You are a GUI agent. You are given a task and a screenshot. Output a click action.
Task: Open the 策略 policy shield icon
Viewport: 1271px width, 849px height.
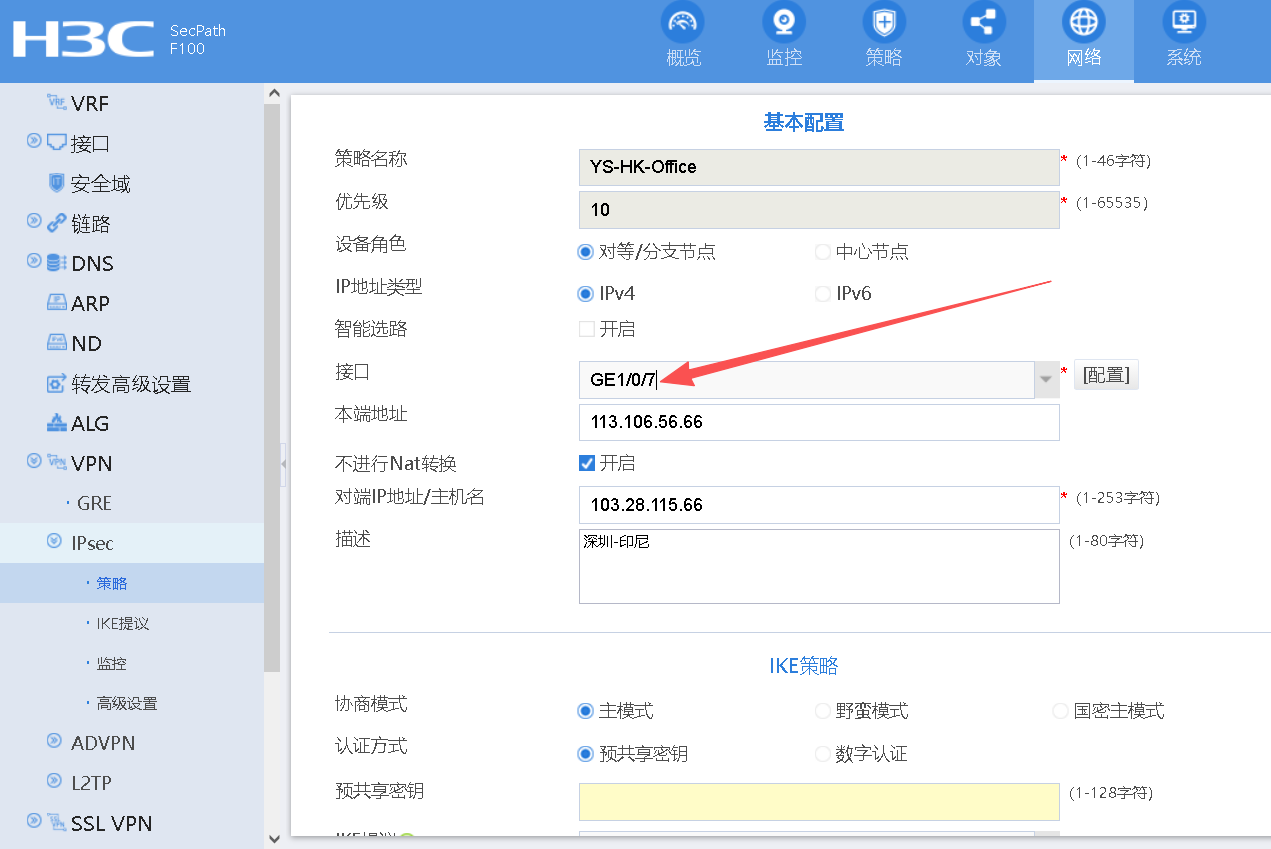[x=883, y=22]
